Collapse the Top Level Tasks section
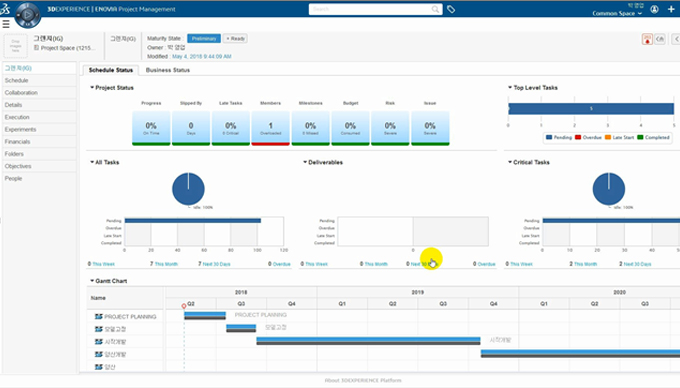680x388 pixels. (510, 88)
